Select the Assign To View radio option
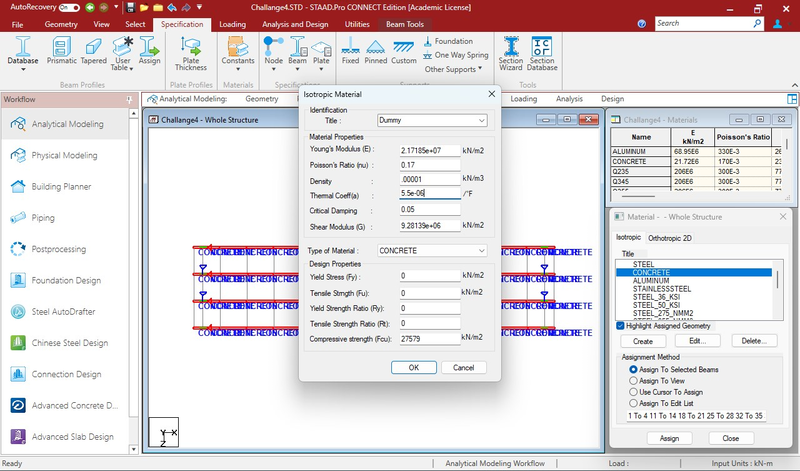The height and width of the screenshot is (471, 800). pyautogui.click(x=633, y=381)
